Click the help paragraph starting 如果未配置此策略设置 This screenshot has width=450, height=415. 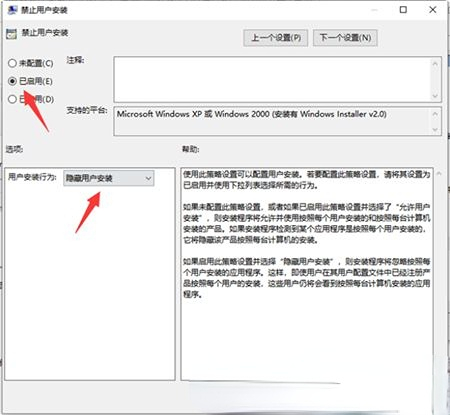point(306,223)
